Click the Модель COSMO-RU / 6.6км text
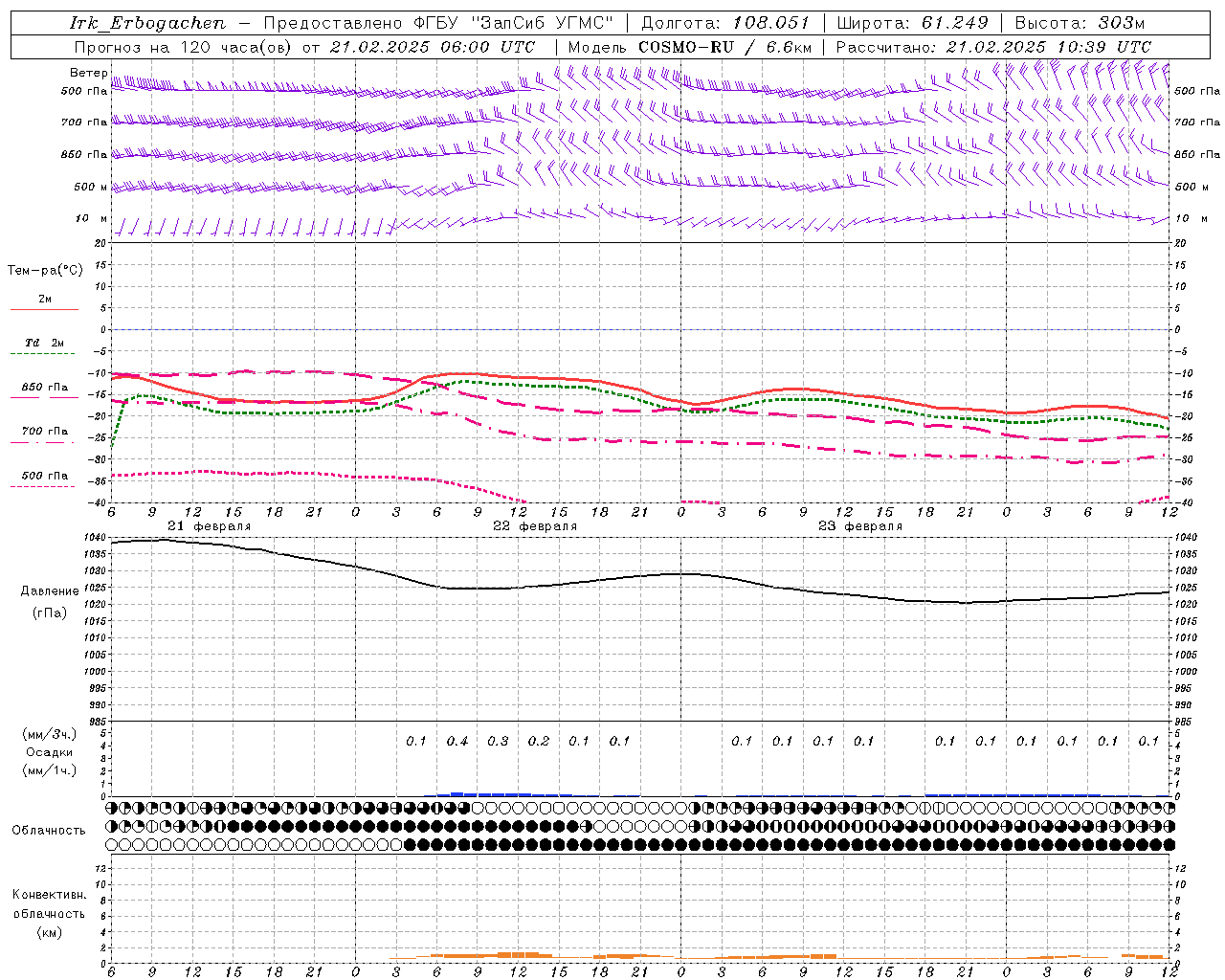The height and width of the screenshot is (980, 1225). (689, 47)
